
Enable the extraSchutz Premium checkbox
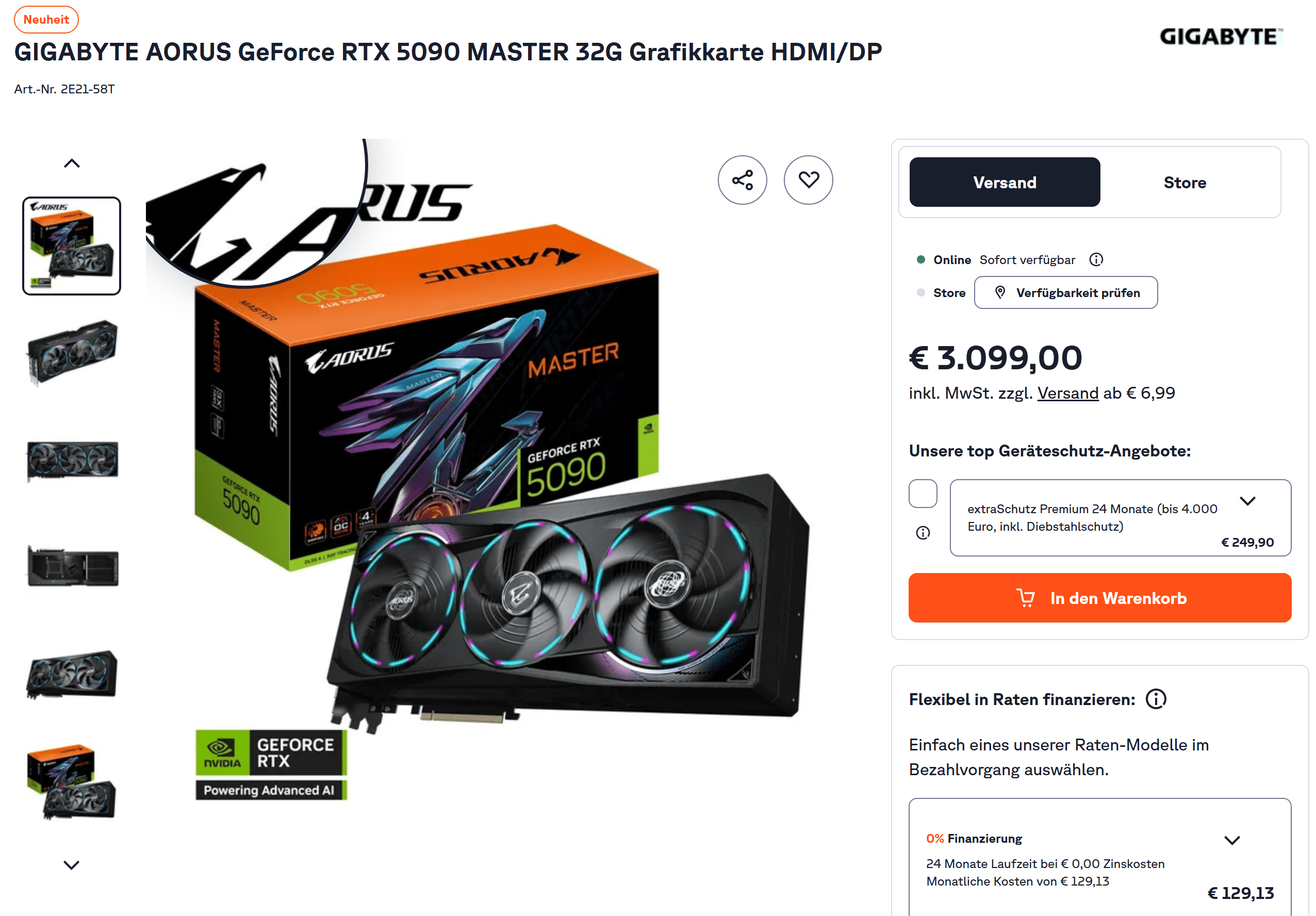[923, 494]
